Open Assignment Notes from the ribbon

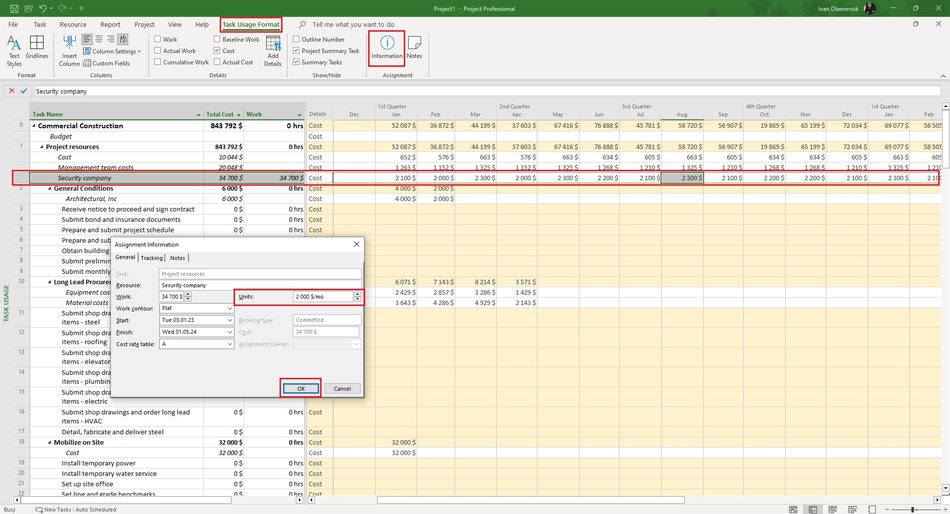click(x=414, y=47)
